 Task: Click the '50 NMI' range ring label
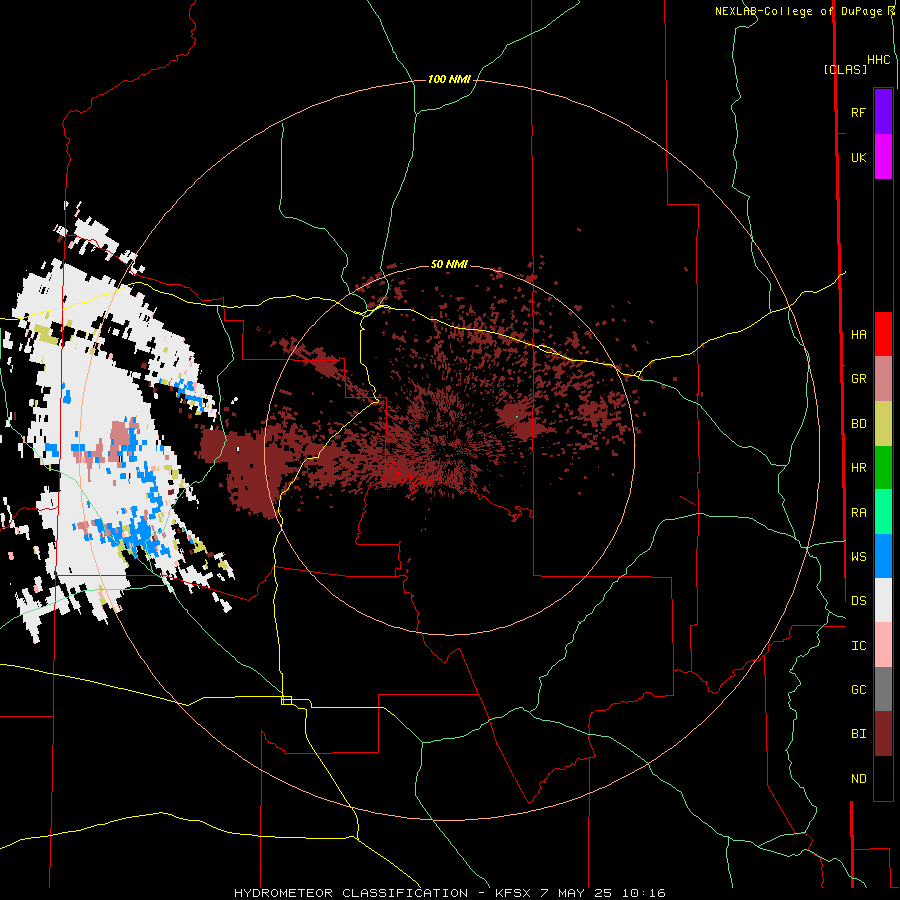(449, 264)
